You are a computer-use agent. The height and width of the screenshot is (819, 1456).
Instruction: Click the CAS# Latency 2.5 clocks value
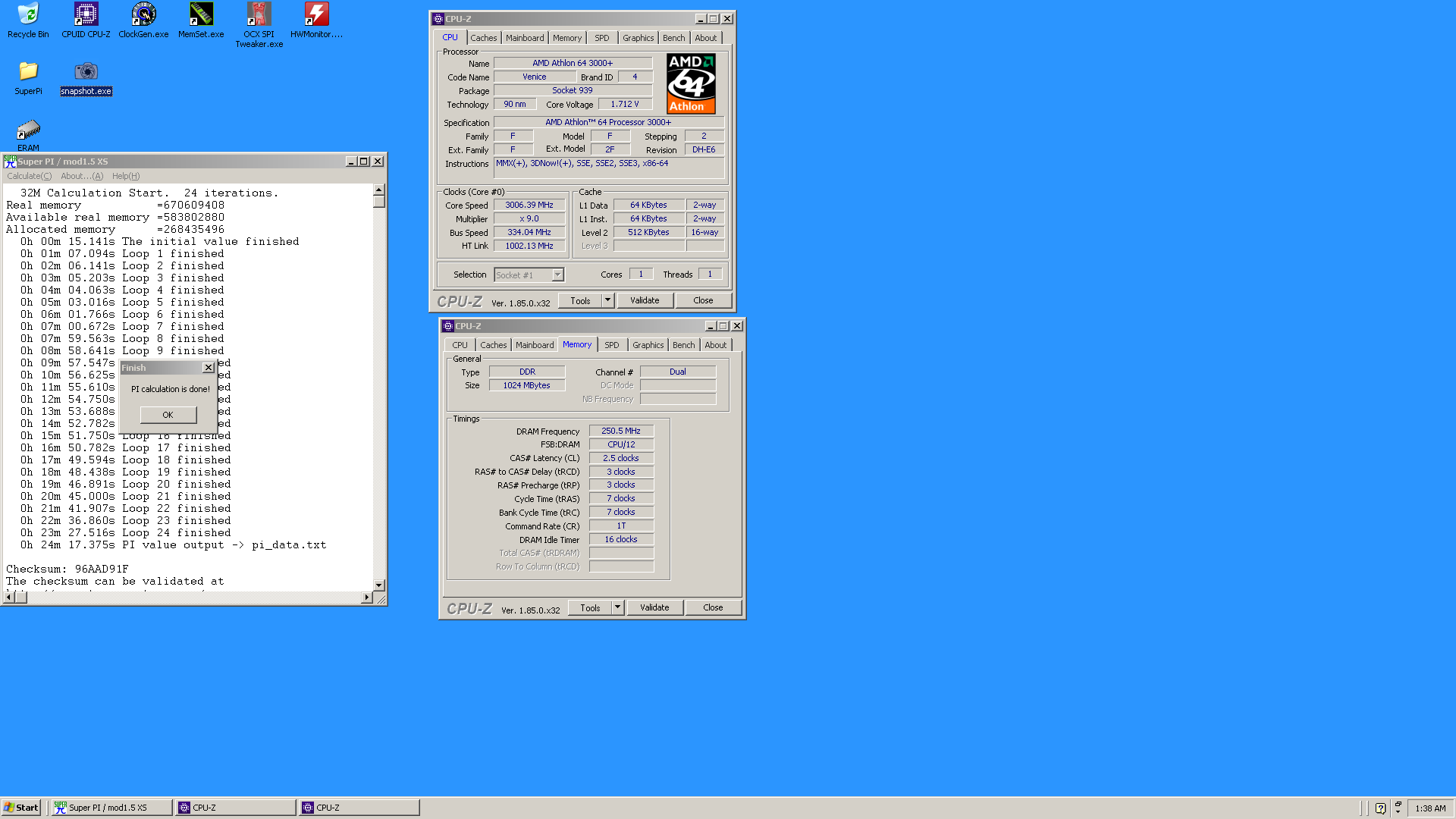pos(621,458)
